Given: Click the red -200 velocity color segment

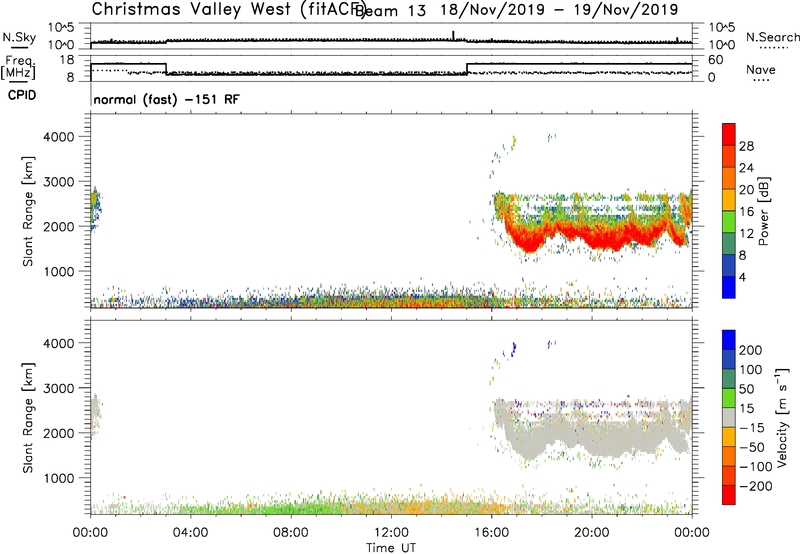Looking at the screenshot, I should click(x=729, y=495).
